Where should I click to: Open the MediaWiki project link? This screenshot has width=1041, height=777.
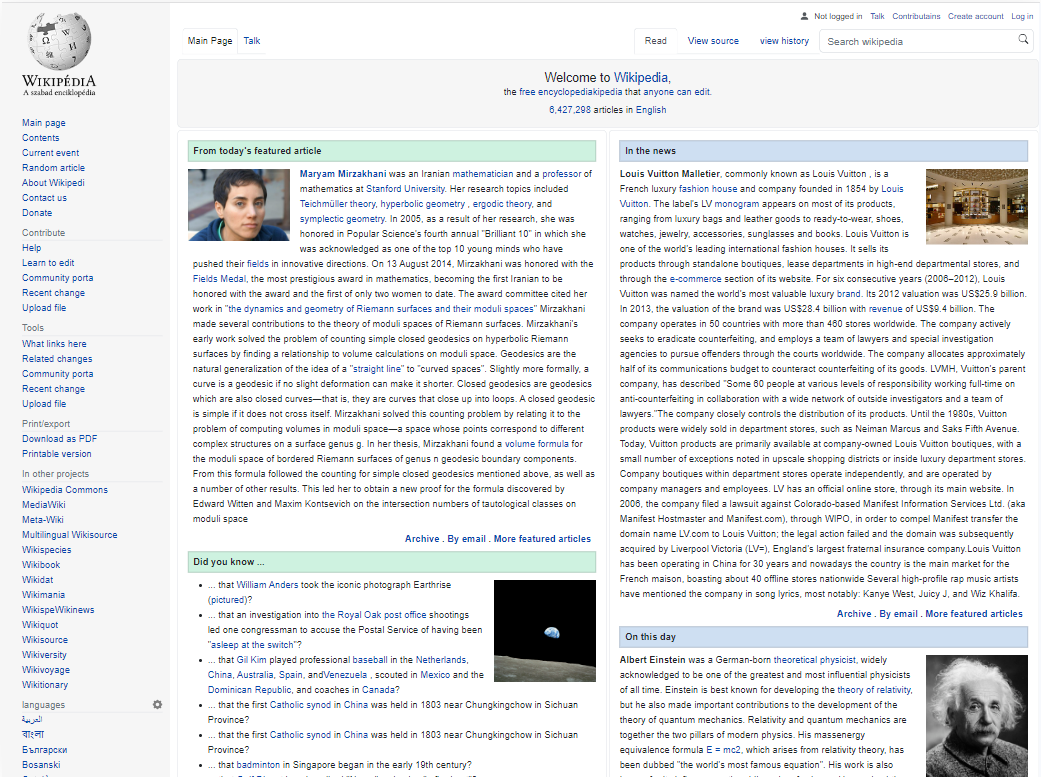tap(44, 505)
